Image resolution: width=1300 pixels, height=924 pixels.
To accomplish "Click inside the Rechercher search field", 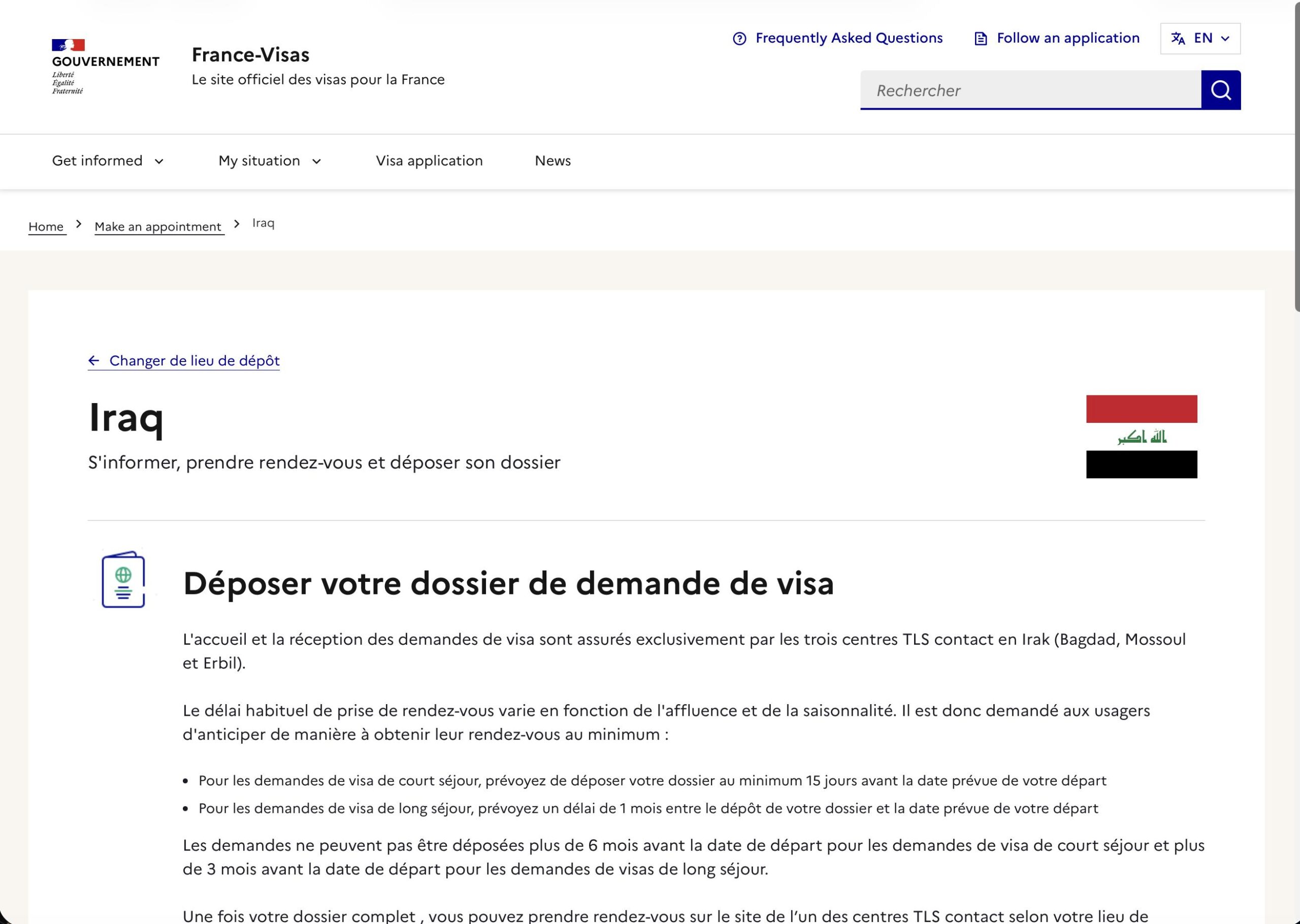I will [x=1030, y=90].
